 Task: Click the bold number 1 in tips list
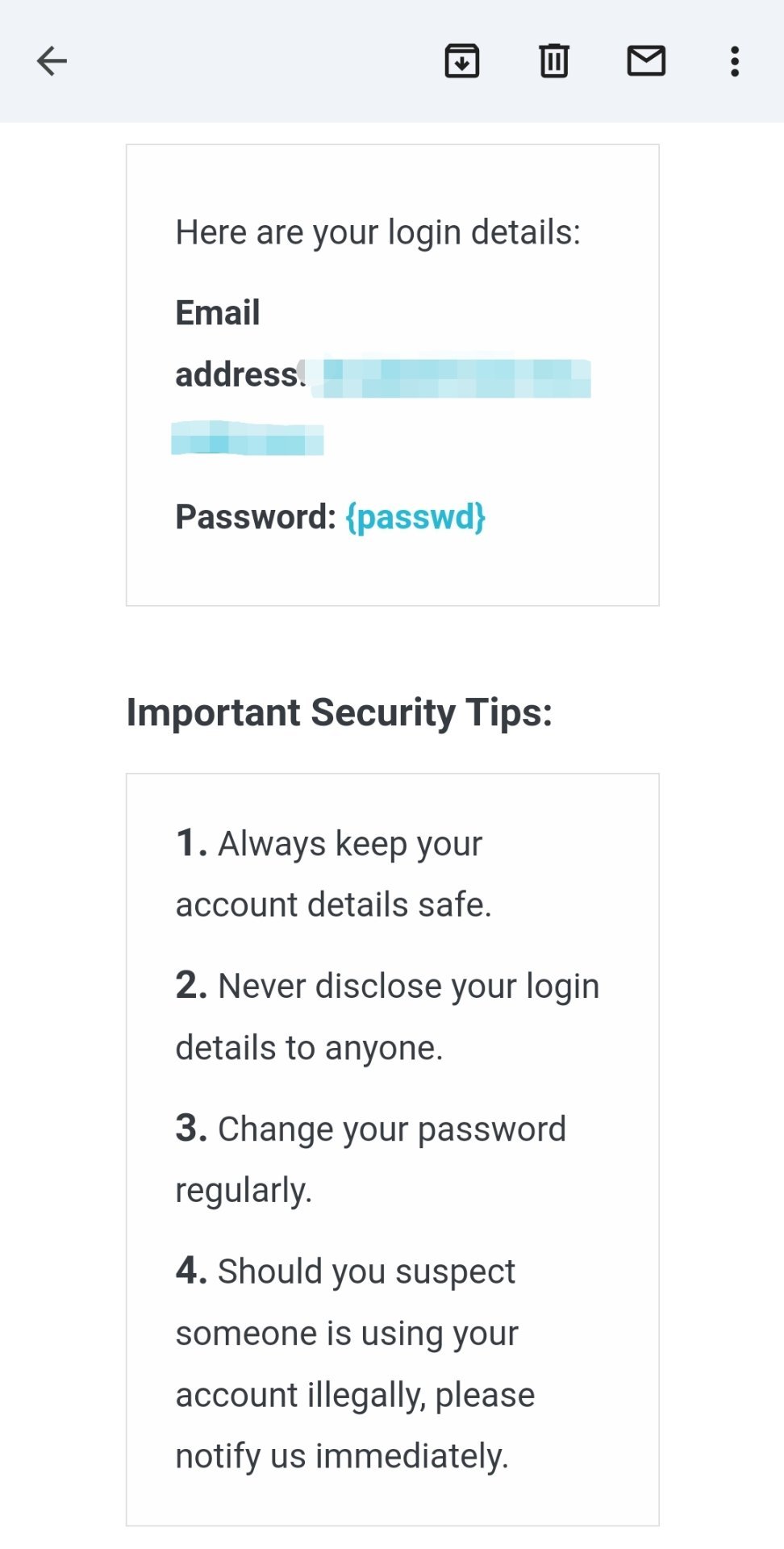click(190, 844)
